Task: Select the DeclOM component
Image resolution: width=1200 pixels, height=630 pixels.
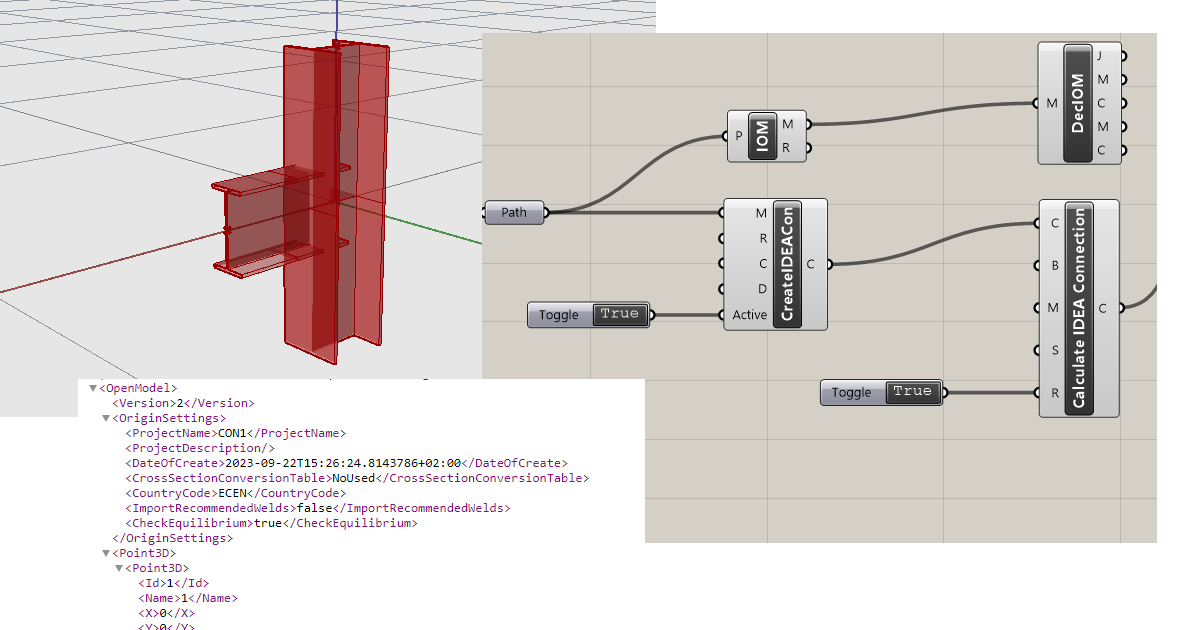Action: coord(1080,103)
